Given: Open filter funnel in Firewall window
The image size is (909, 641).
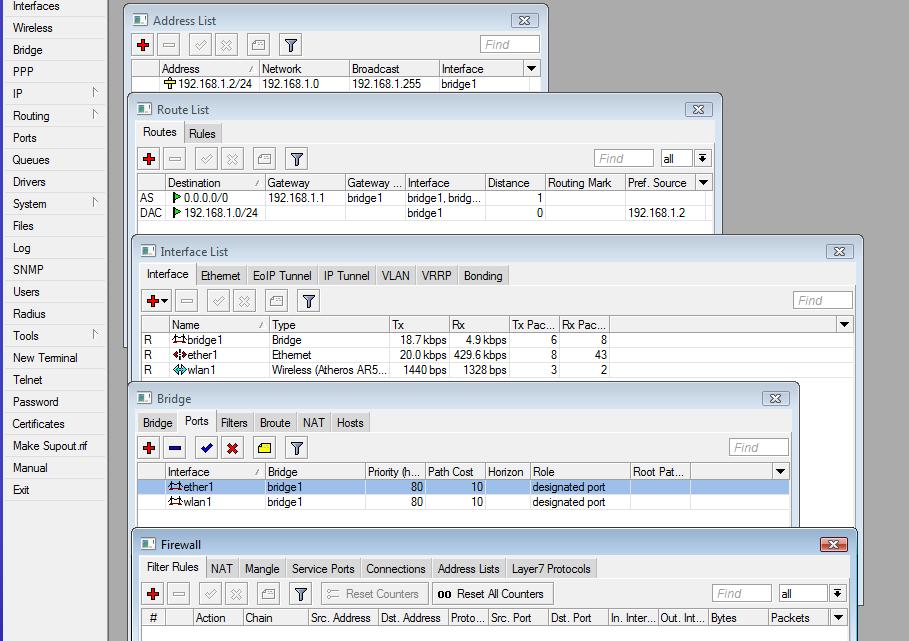Looking at the screenshot, I should point(300,594).
